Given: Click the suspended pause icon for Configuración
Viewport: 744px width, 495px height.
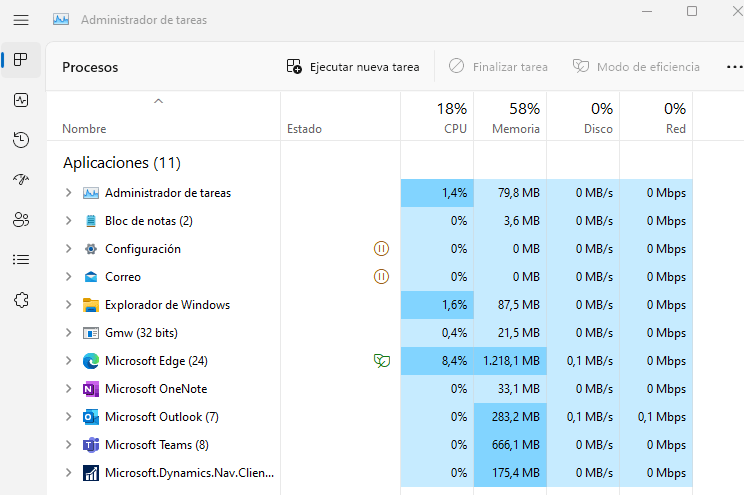Looking at the screenshot, I should (381, 249).
